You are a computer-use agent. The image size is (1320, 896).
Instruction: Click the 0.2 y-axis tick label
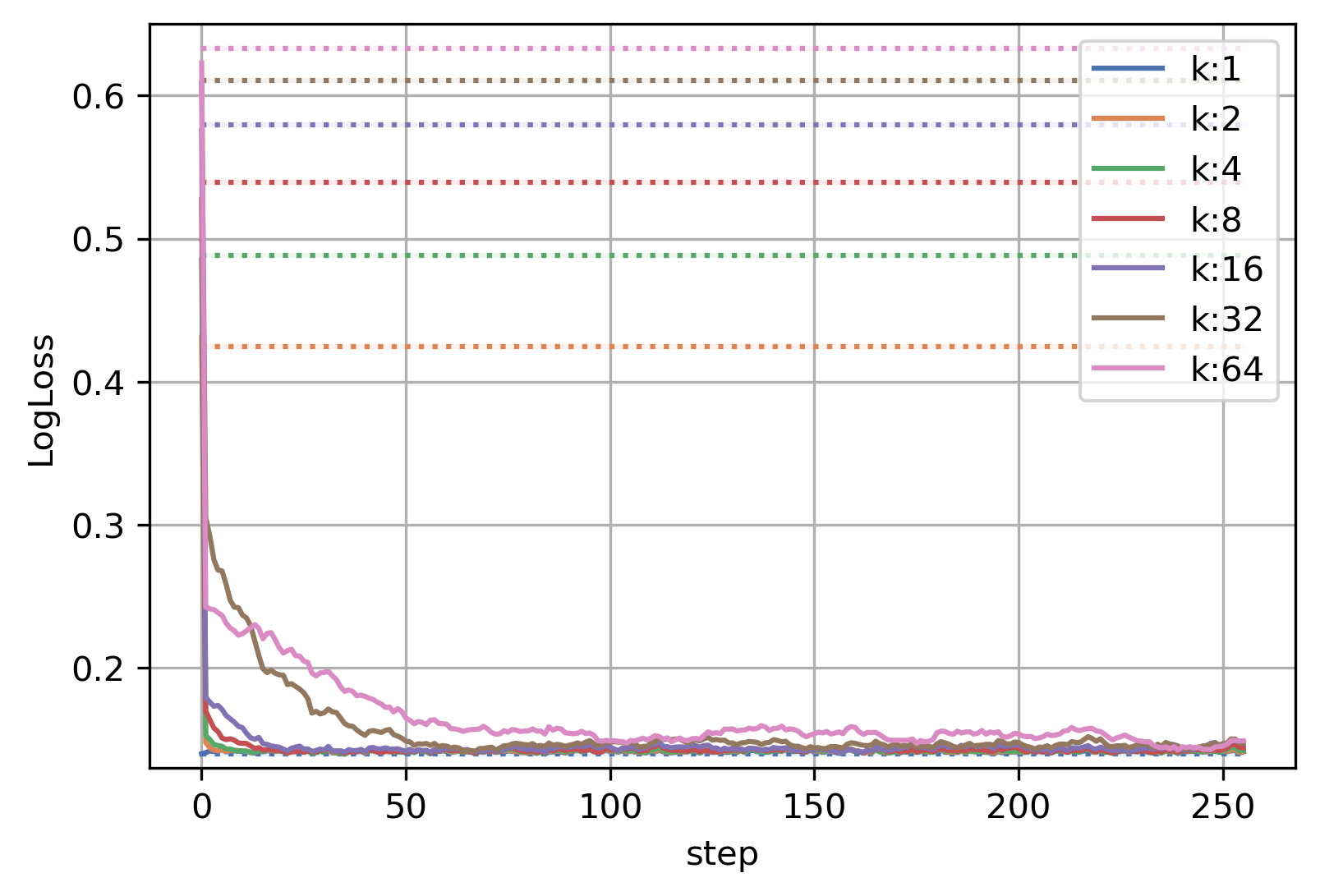(98, 669)
